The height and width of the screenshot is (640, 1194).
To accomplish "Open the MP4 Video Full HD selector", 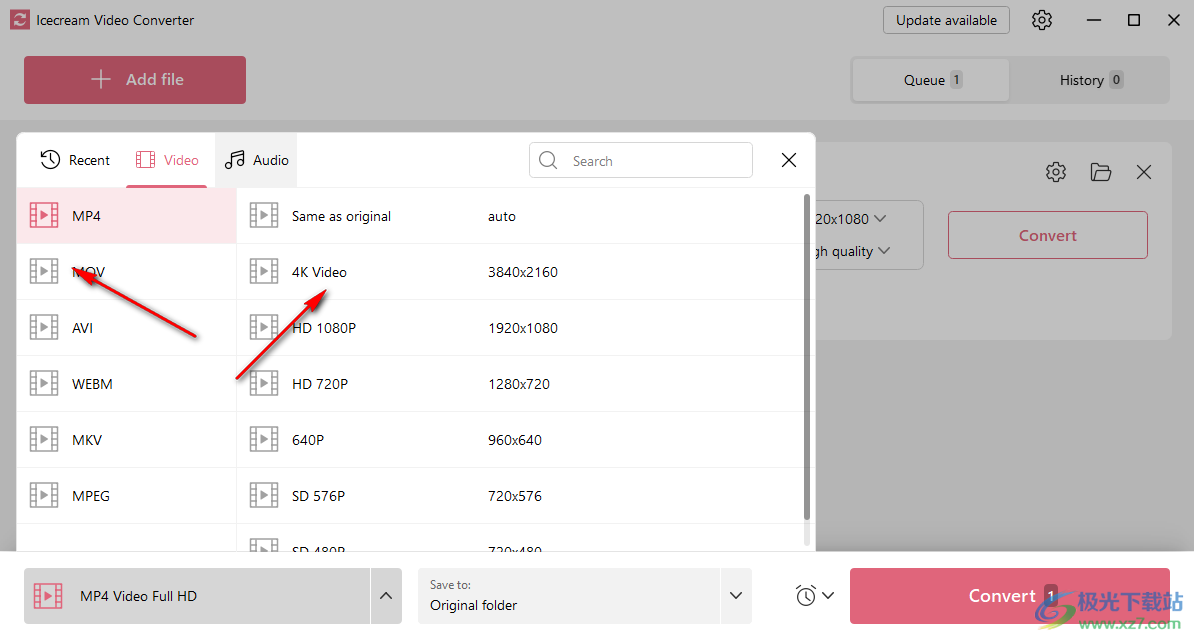I will coord(196,596).
